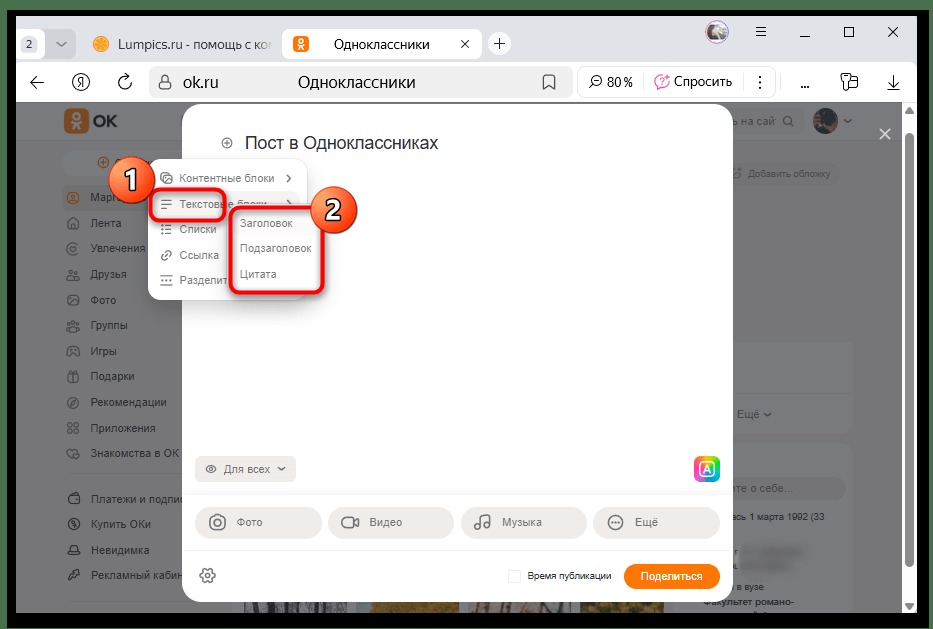This screenshot has height=629, width=933.
Task: Open Группы in the sidebar
Action: click(109, 326)
